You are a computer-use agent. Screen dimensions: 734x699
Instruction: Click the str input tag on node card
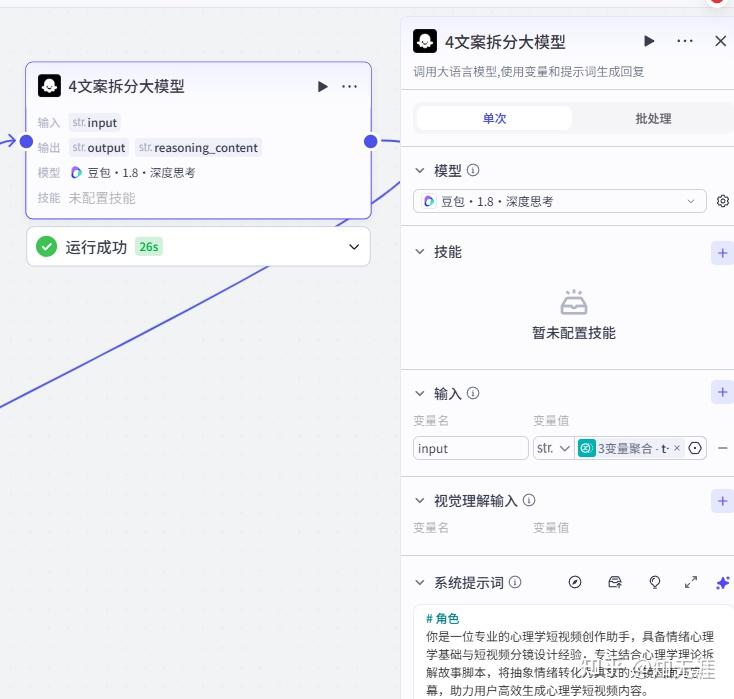(95, 123)
